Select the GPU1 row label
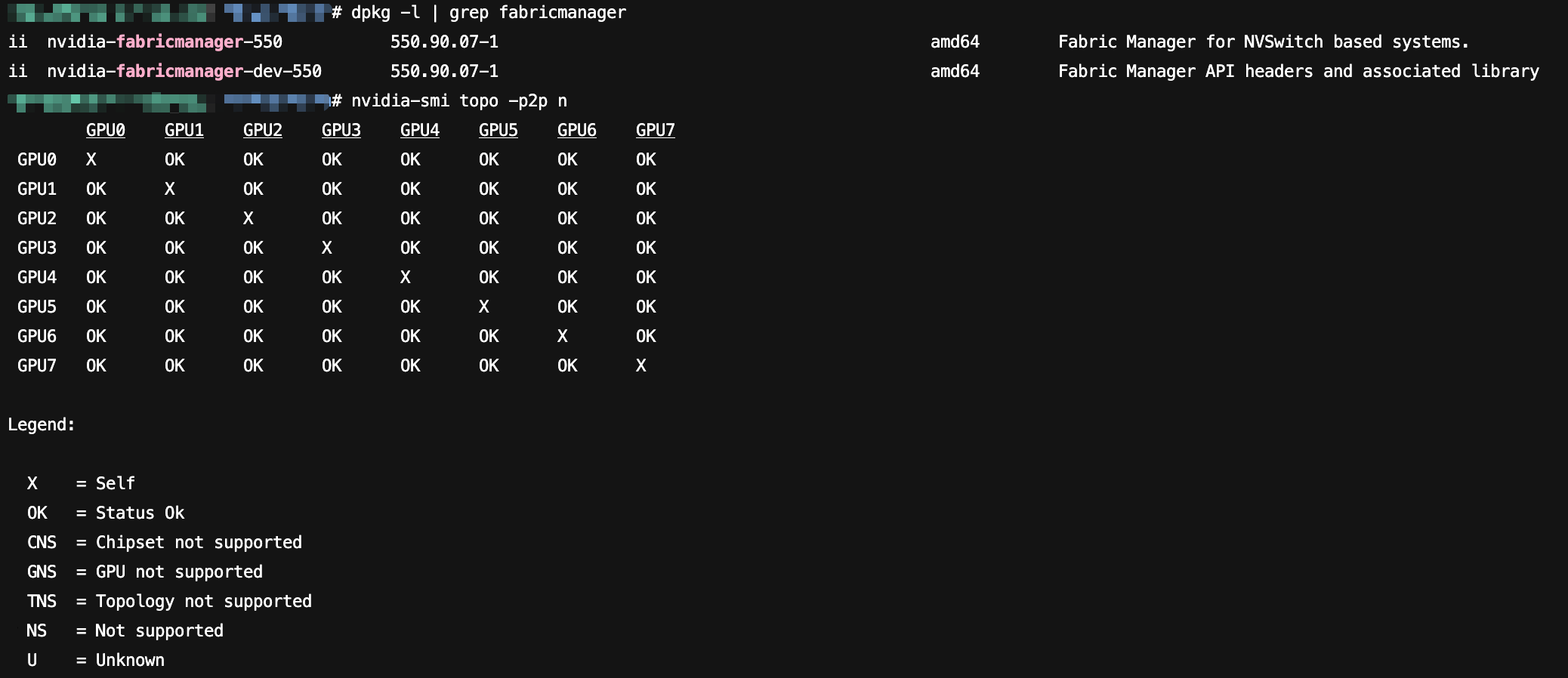Image resolution: width=1568 pixels, height=678 pixels. tap(36, 190)
